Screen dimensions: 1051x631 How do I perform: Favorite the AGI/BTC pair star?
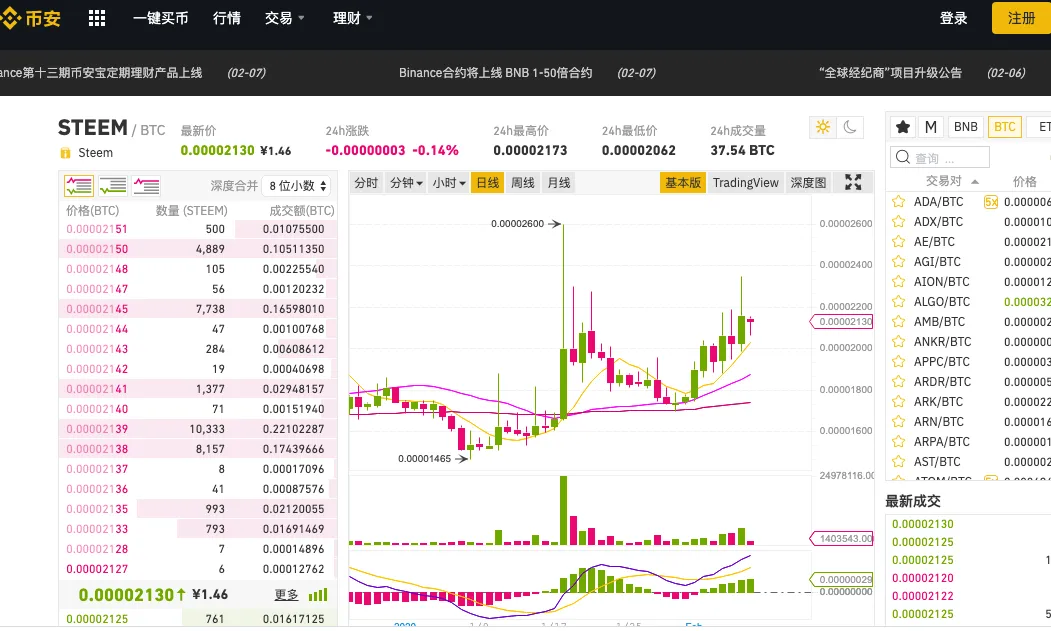pos(898,262)
